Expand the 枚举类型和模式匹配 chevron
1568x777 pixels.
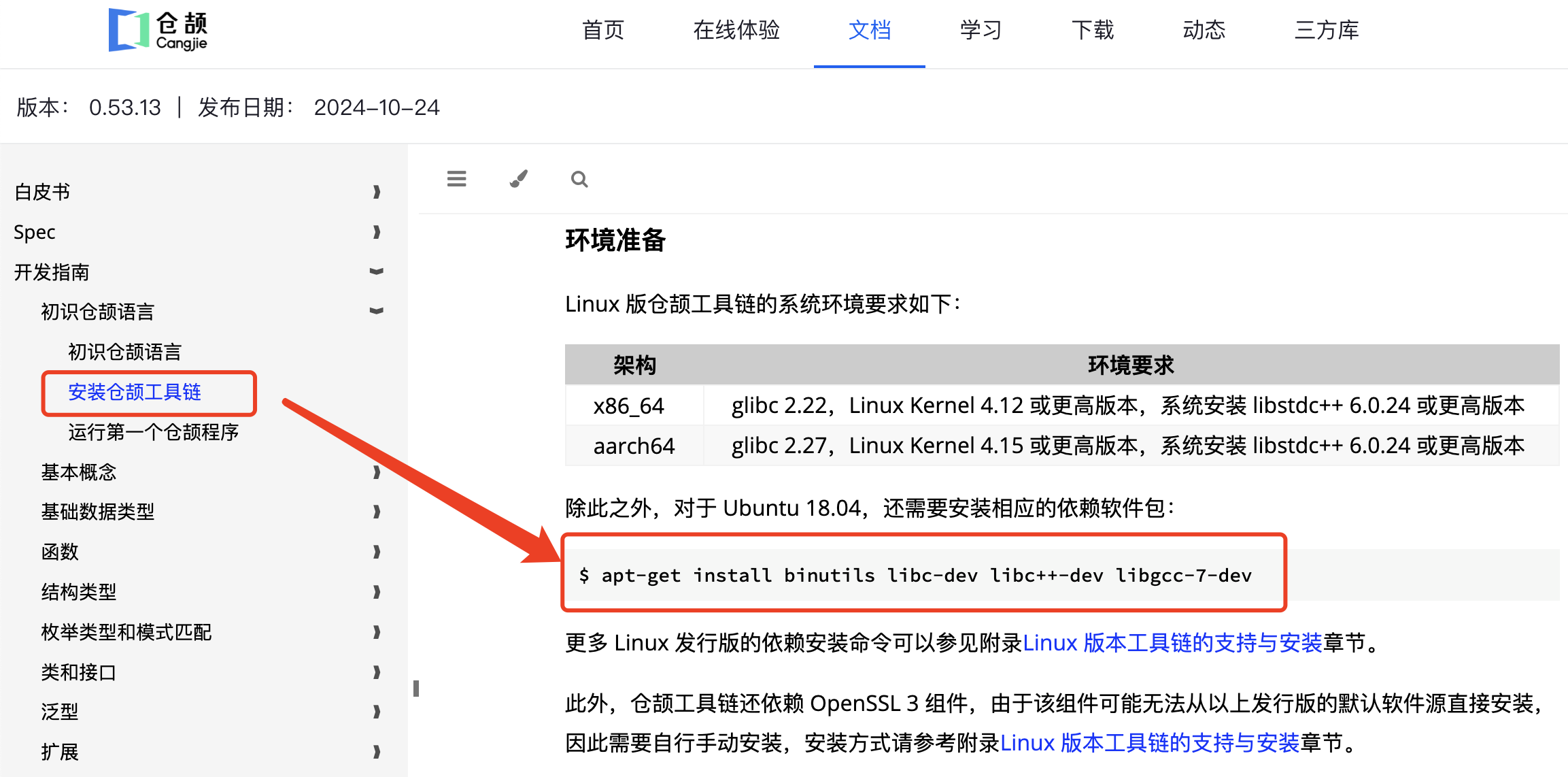(377, 631)
